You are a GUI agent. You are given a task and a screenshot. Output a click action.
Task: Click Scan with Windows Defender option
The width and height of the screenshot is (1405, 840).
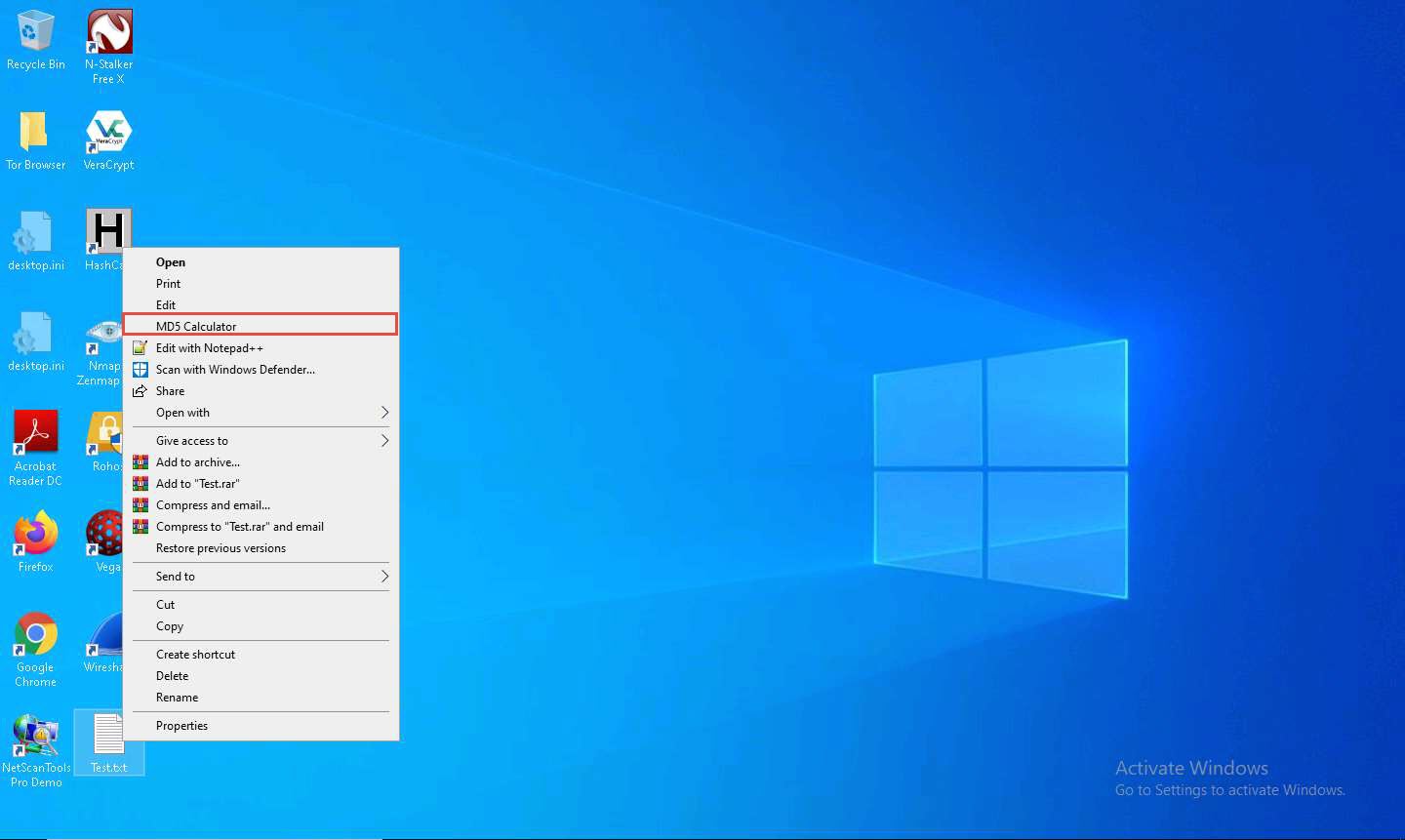point(235,370)
